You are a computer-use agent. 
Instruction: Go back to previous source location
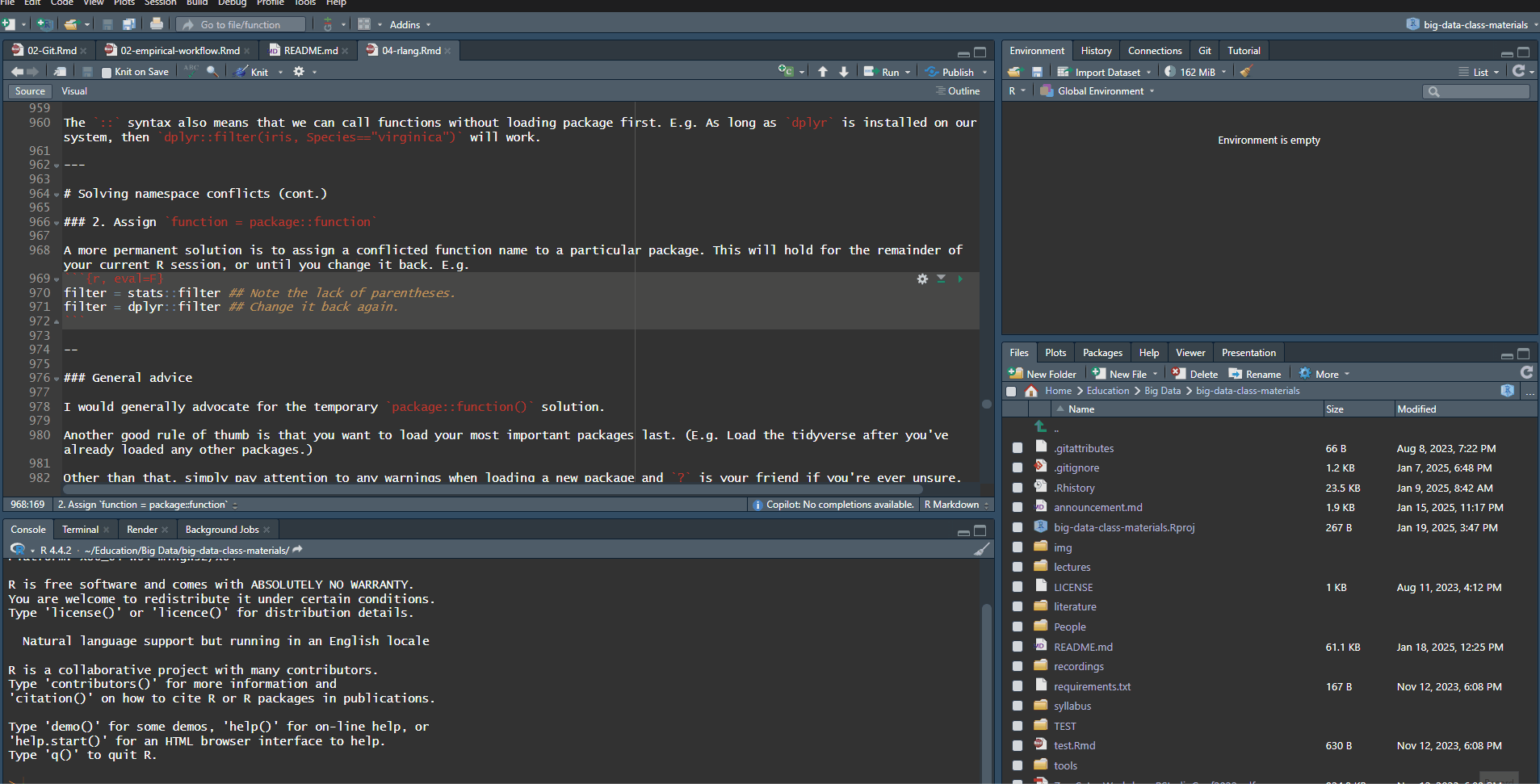pos(17,72)
